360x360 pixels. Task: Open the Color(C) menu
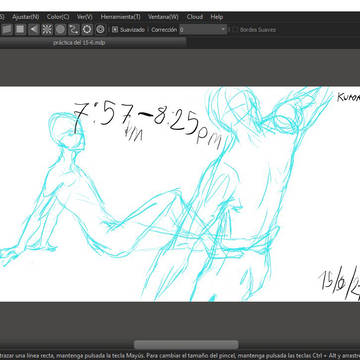pyautogui.click(x=58, y=17)
